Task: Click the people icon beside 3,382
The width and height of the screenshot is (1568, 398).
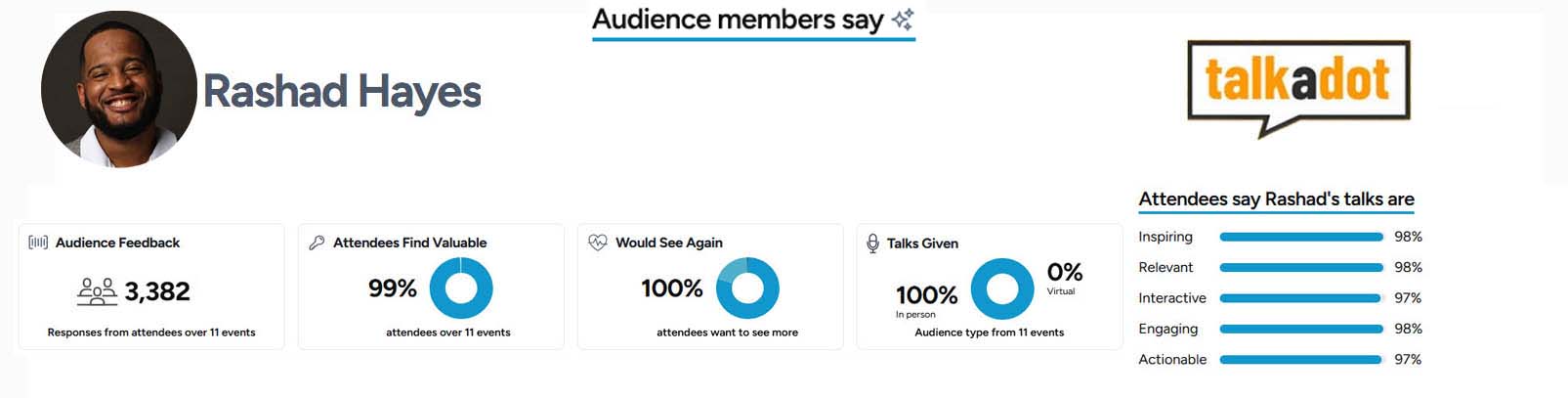Action: (x=97, y=291)
